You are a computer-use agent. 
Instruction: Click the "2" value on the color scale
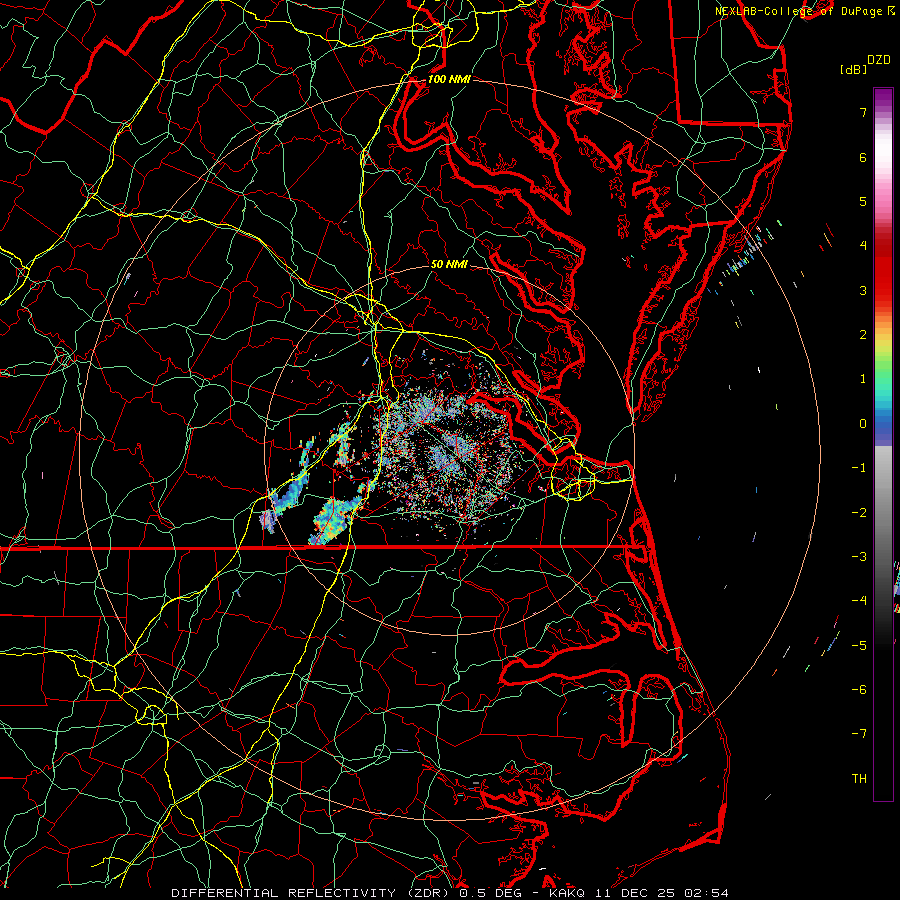tap(863, 335)
